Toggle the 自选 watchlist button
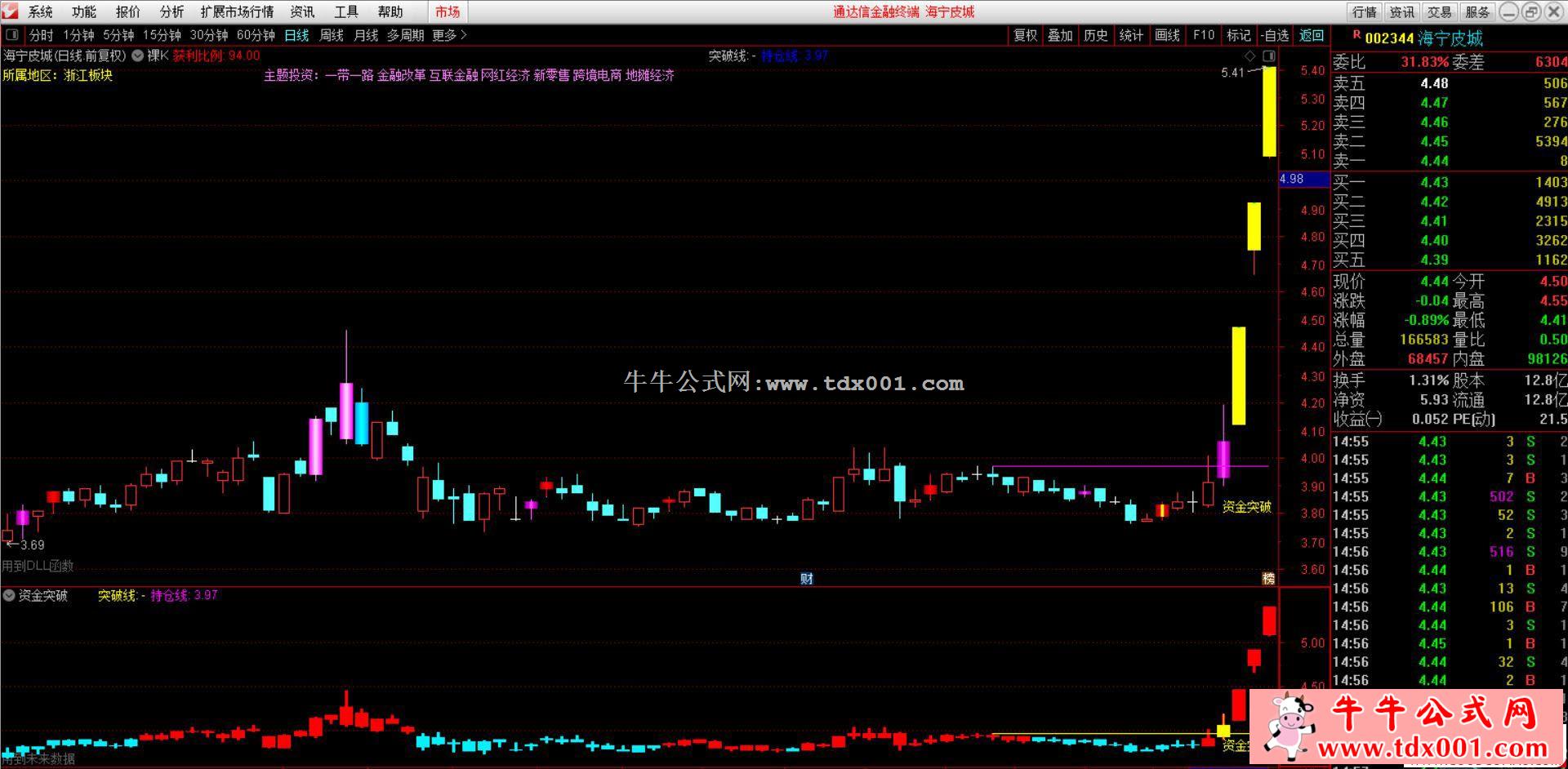Screen dimensions: 1568x769 click(1275, 35)
